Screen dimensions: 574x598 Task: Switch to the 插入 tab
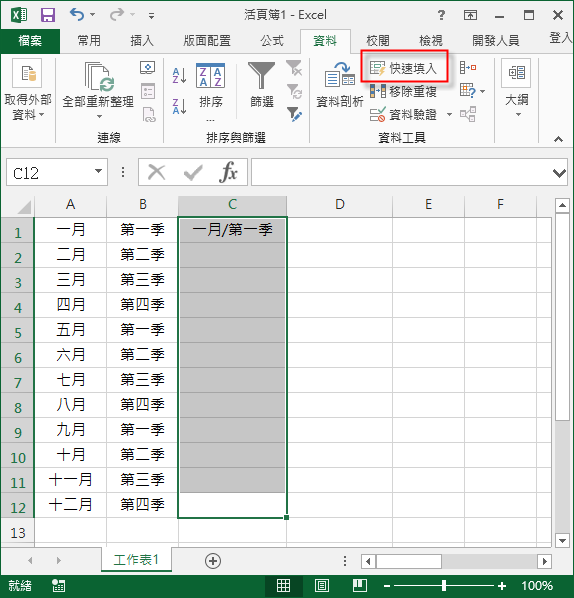click(x=142, y=40)
